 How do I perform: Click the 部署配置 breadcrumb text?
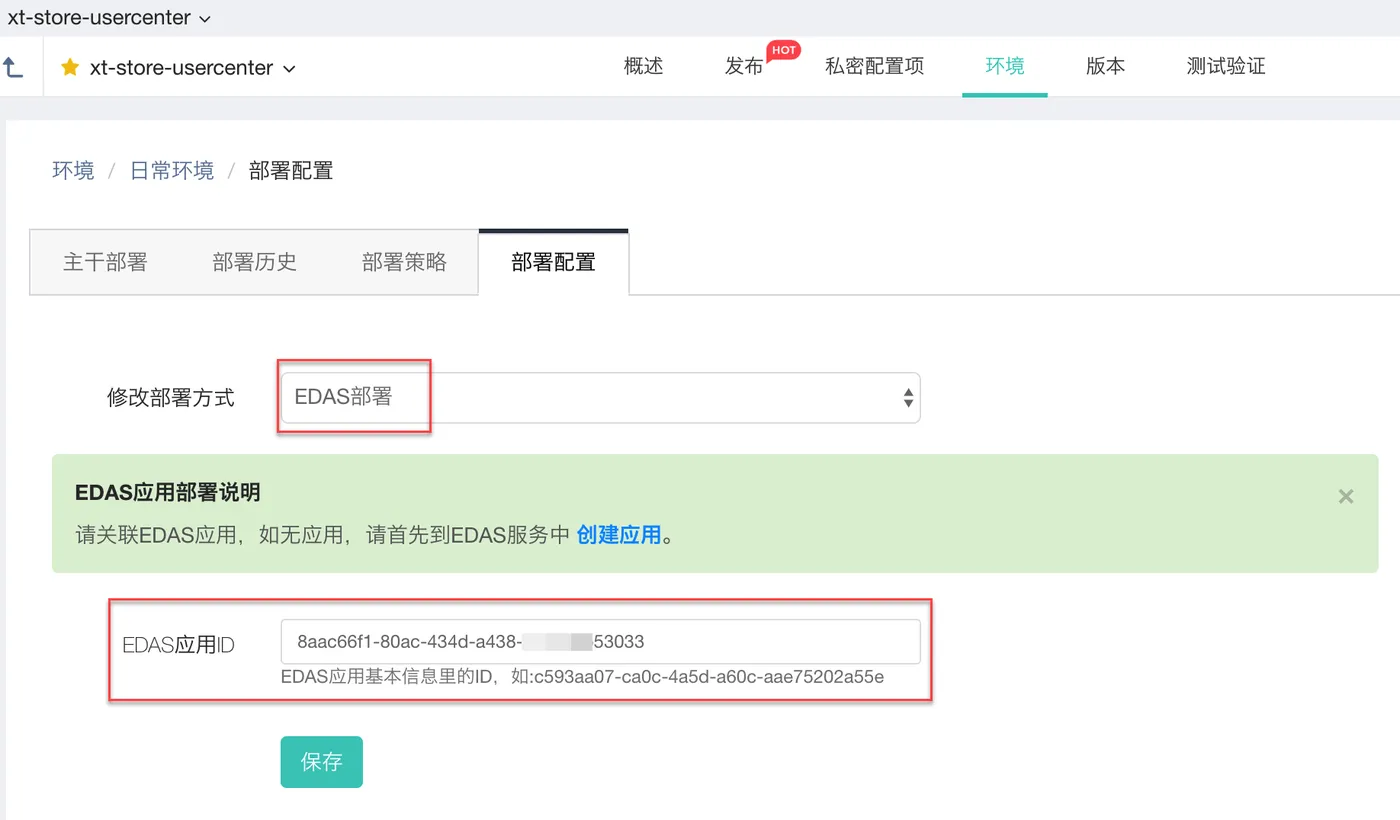click(x=291, y=171)
